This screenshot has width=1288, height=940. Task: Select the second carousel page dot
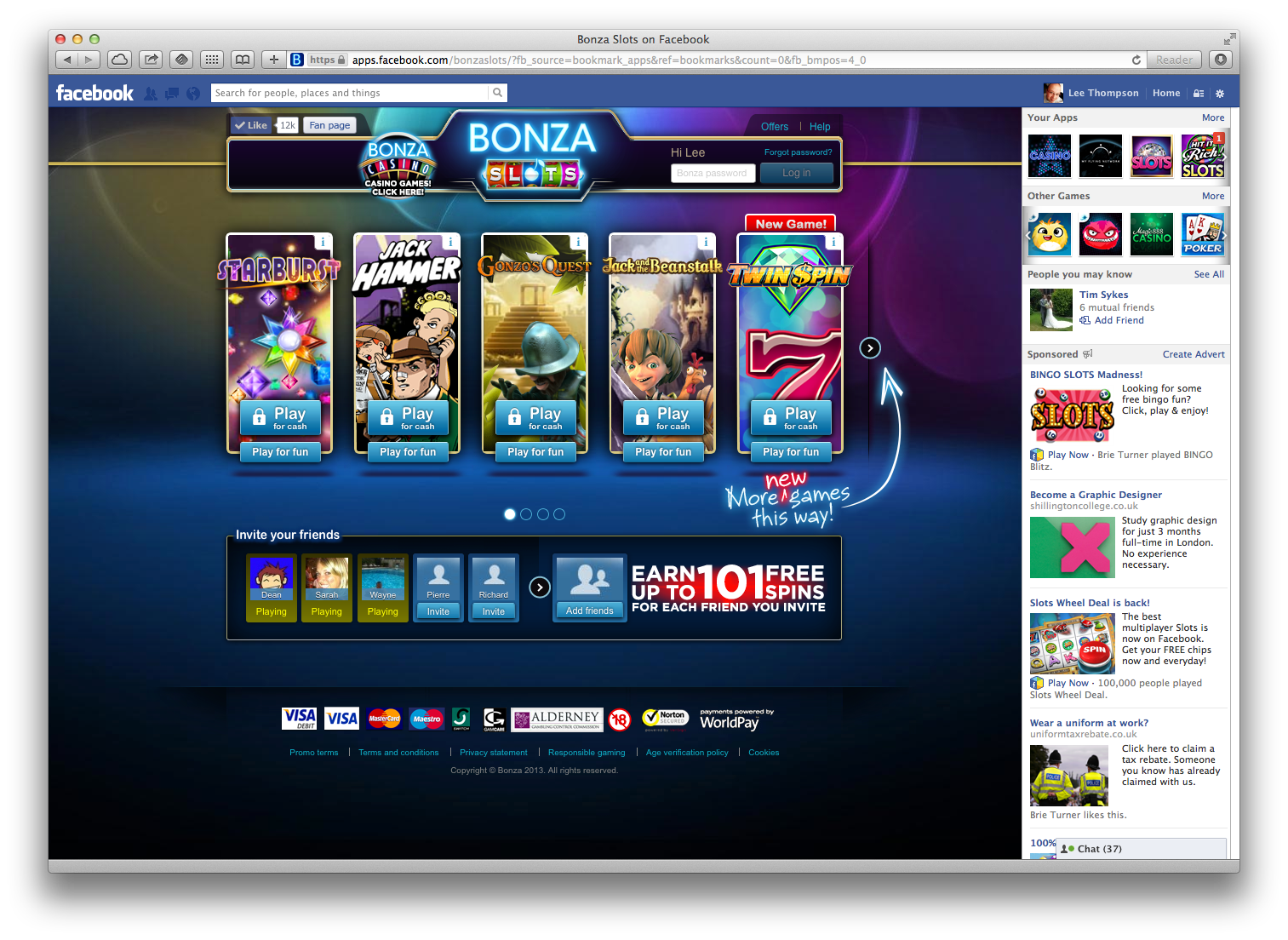click(526, 514)
